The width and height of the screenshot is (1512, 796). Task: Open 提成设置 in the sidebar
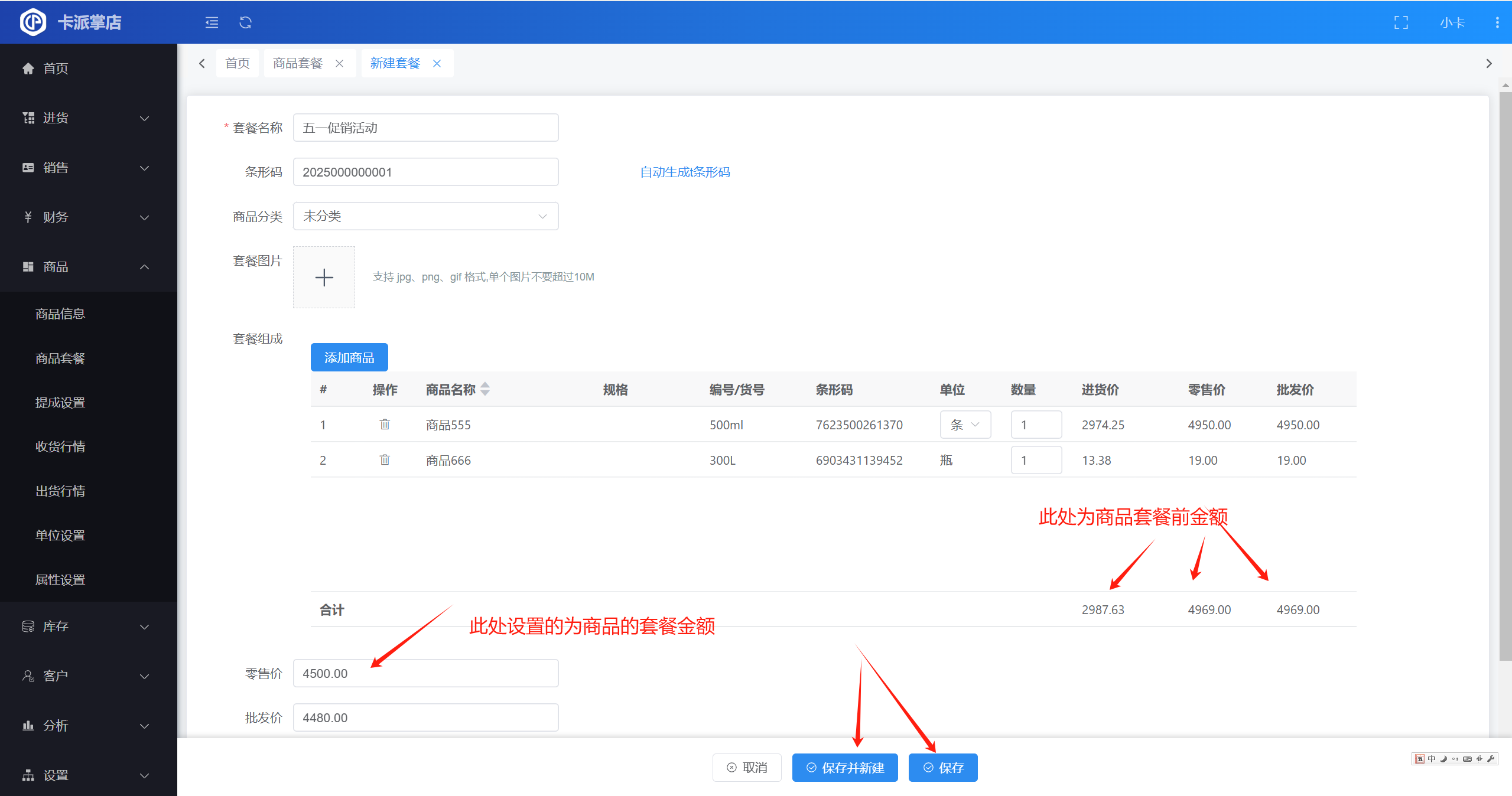pyautogui.click(x=60, y=403)
